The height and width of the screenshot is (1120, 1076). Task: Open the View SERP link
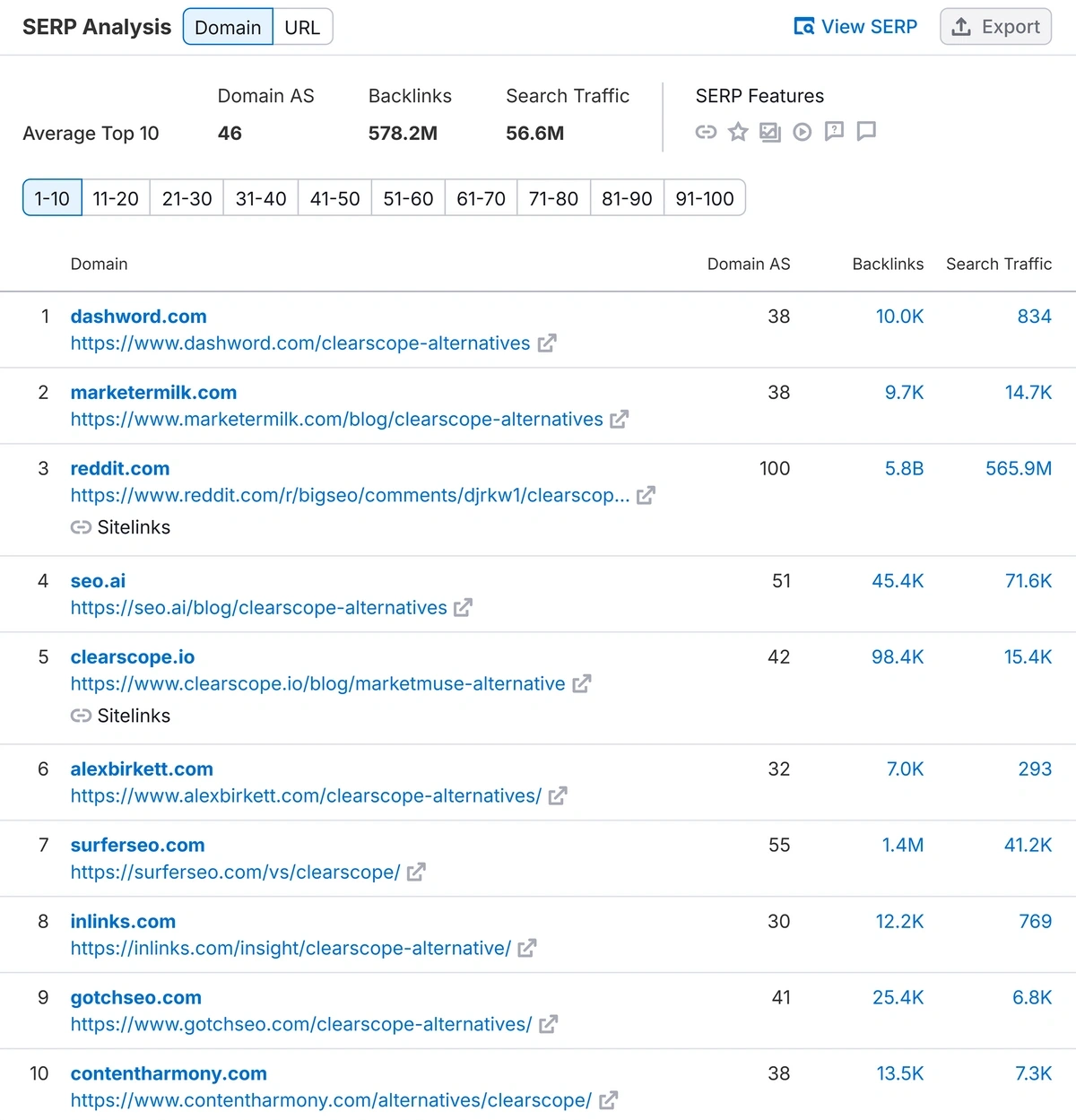[x=856, y=27]
